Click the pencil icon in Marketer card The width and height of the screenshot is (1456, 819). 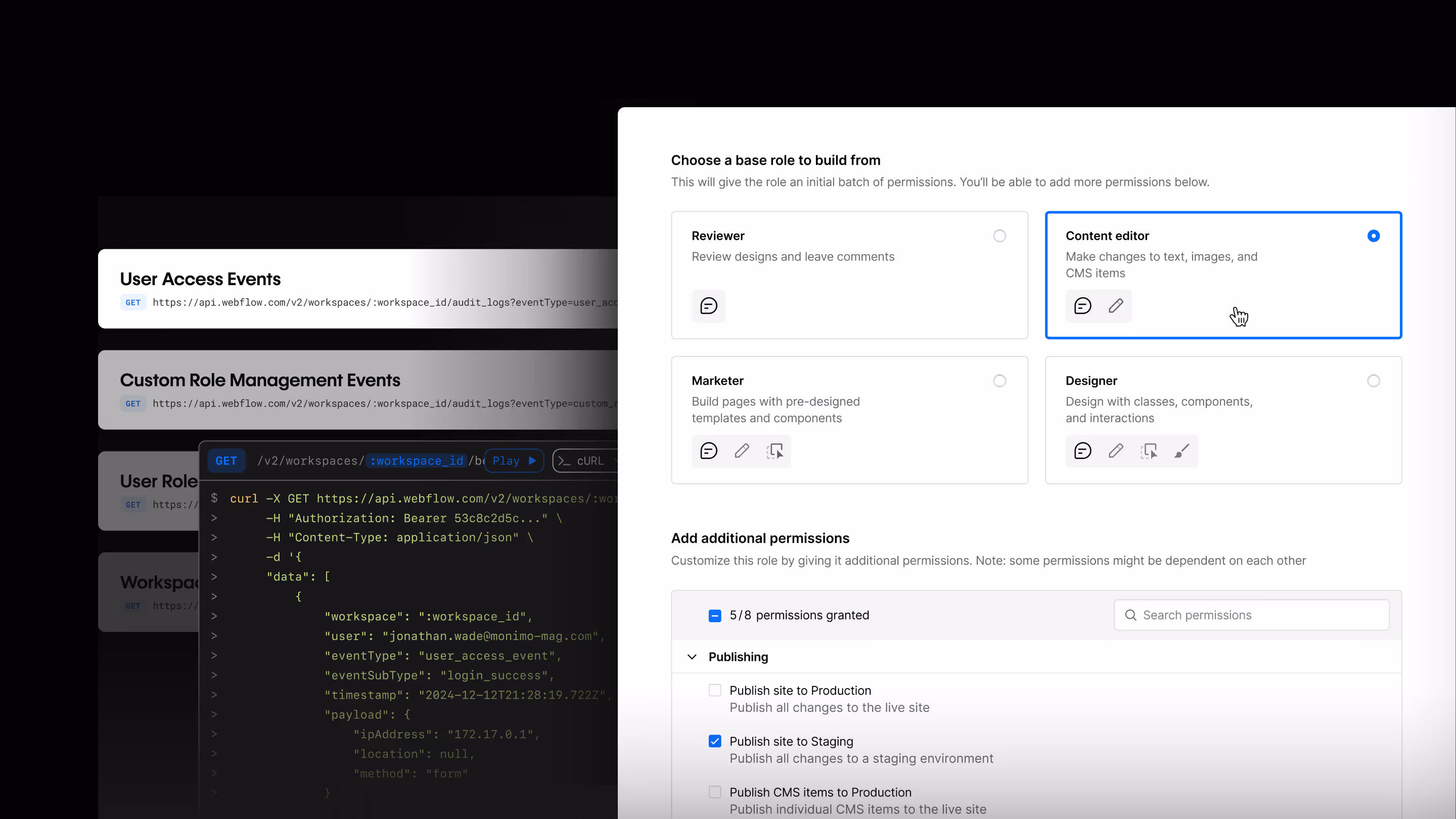click(742, 450)
